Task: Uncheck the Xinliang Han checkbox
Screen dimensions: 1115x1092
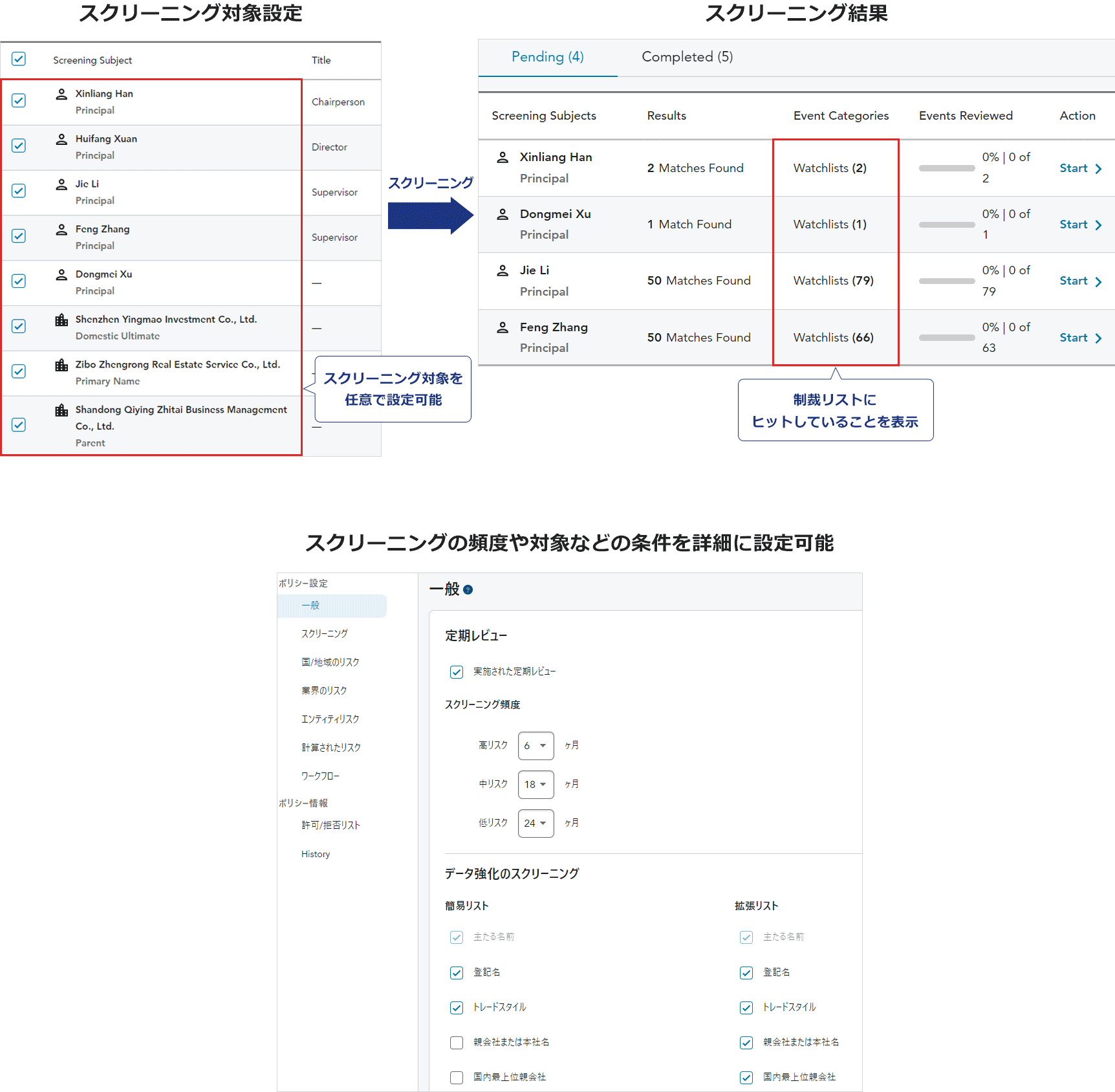Action: click(19, 100)
